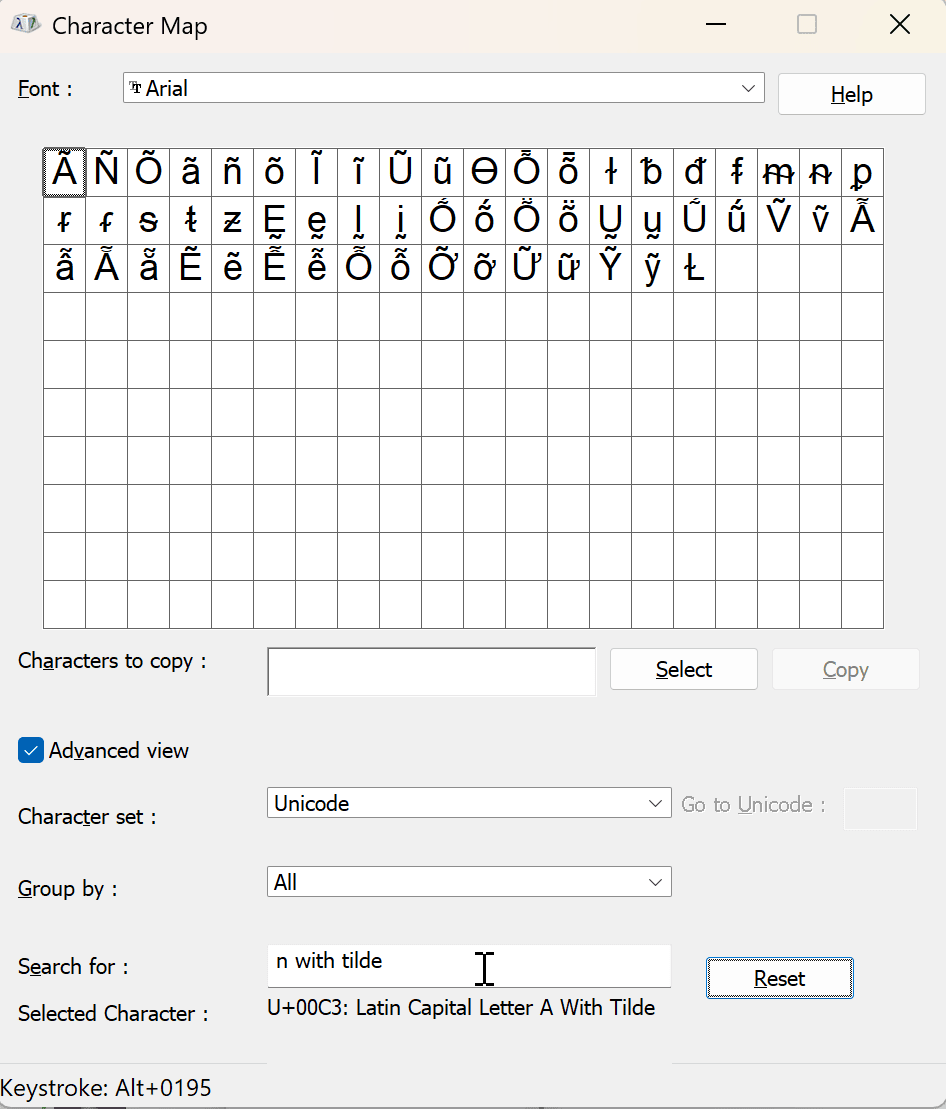Select the Ữ character in the grid

pos(526,268)
